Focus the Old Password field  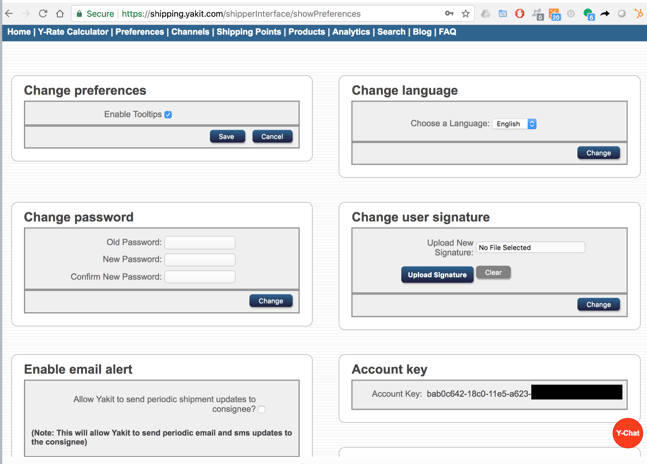pyautogui.click(x=200, y=243)
